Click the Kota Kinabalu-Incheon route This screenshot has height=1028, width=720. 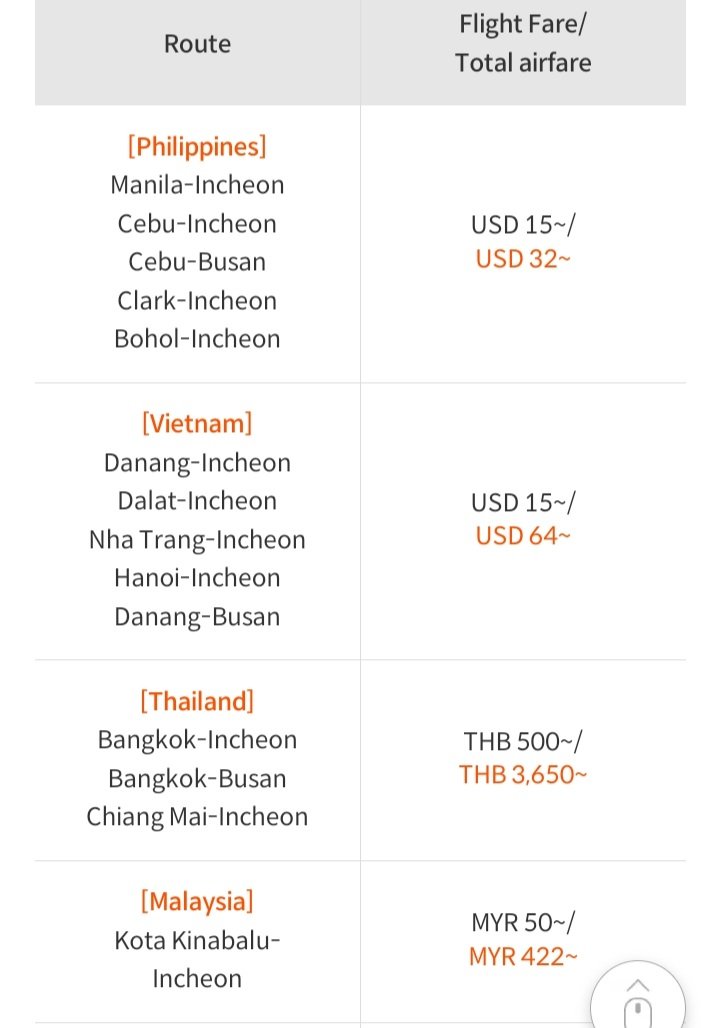[x=197, y=959]
